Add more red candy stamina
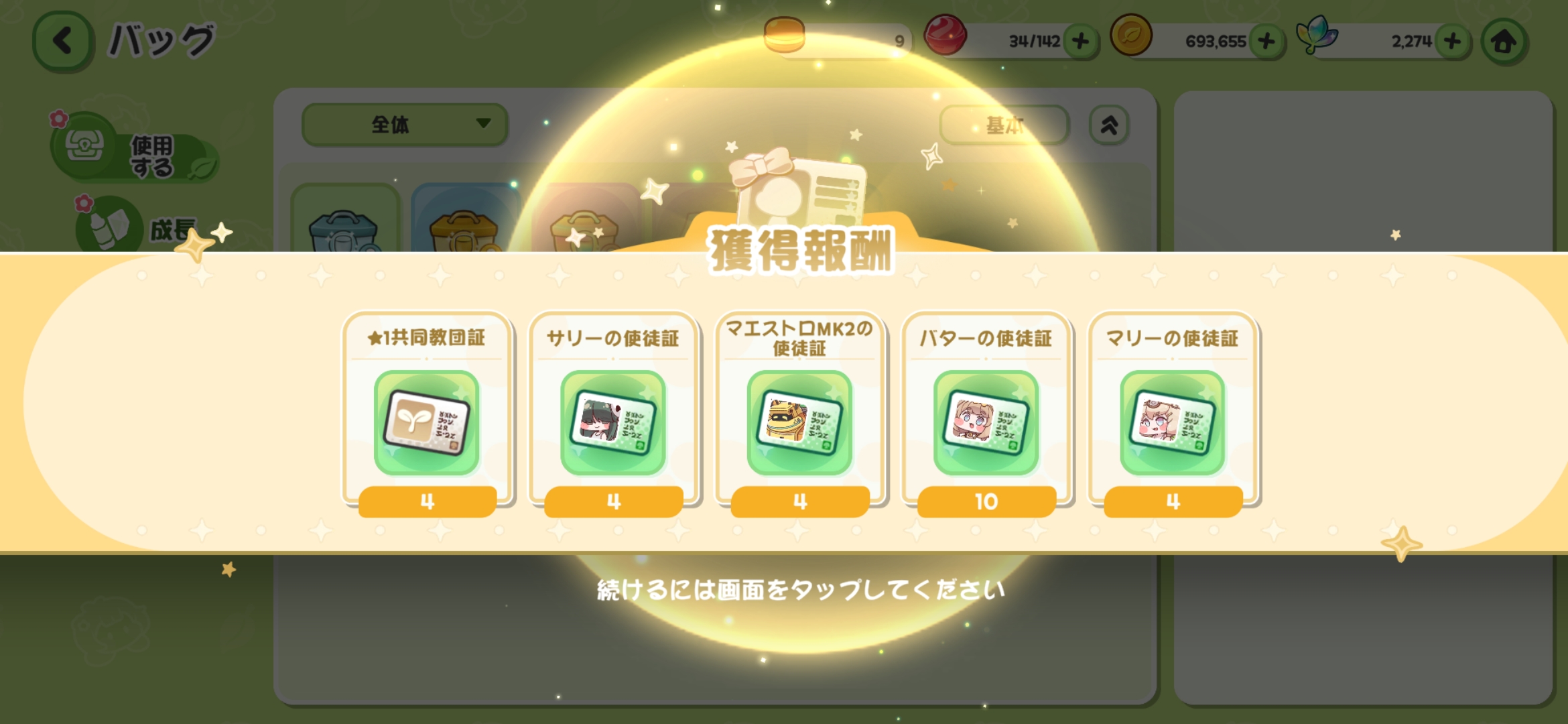The image size is (1568, 724). [x=1080, y=42]
